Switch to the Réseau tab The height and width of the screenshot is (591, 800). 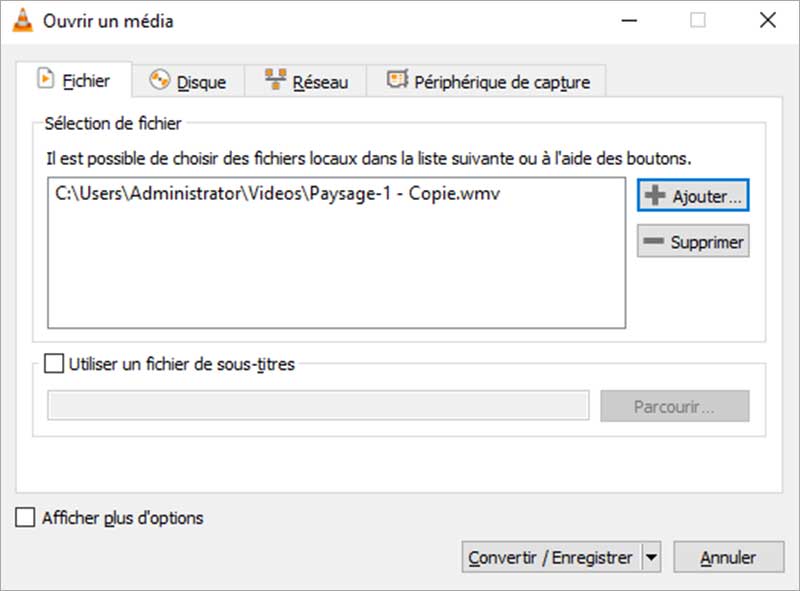pos(308,81)
